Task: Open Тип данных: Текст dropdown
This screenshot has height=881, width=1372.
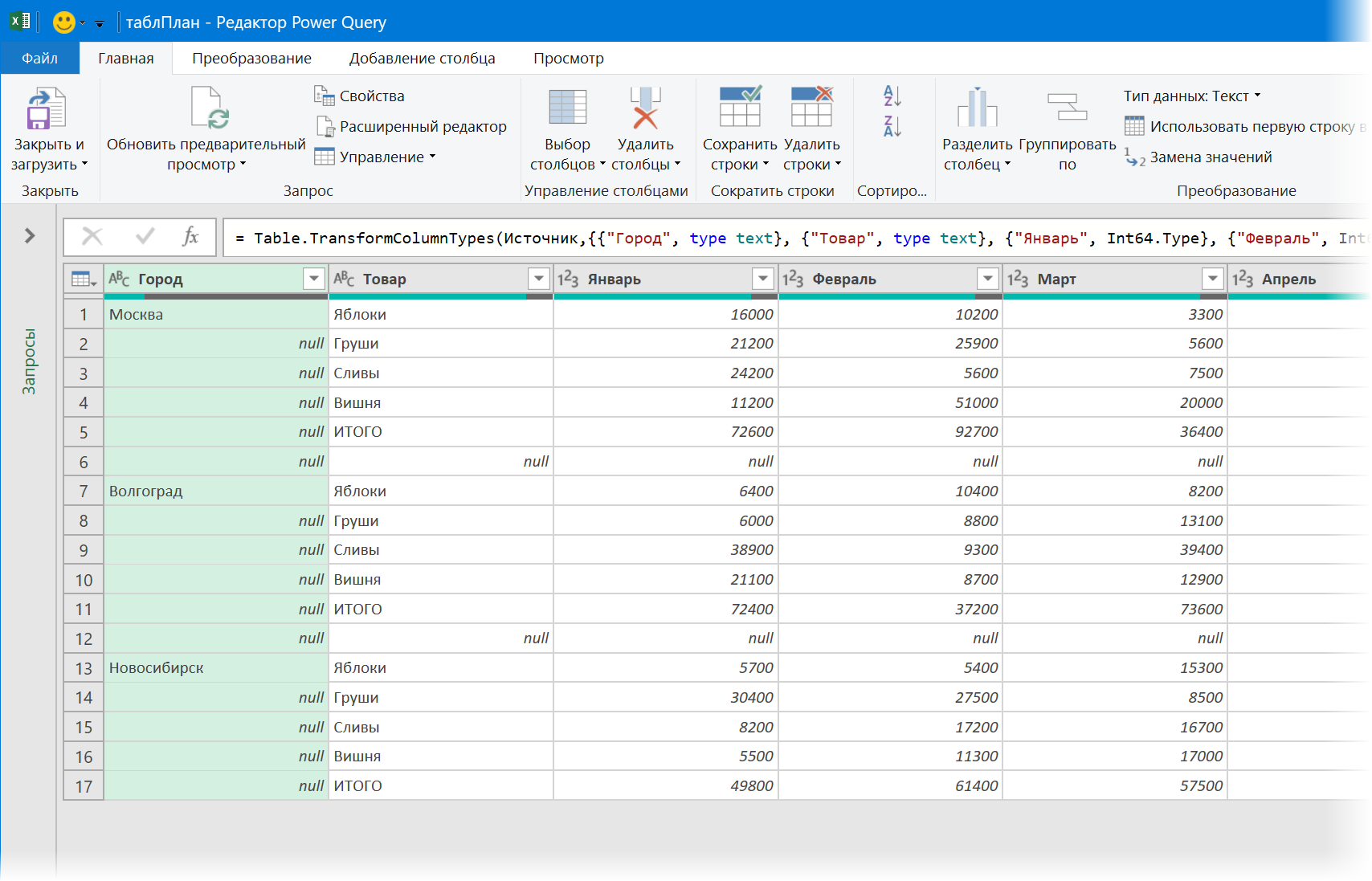Action: click(1192, 96)
